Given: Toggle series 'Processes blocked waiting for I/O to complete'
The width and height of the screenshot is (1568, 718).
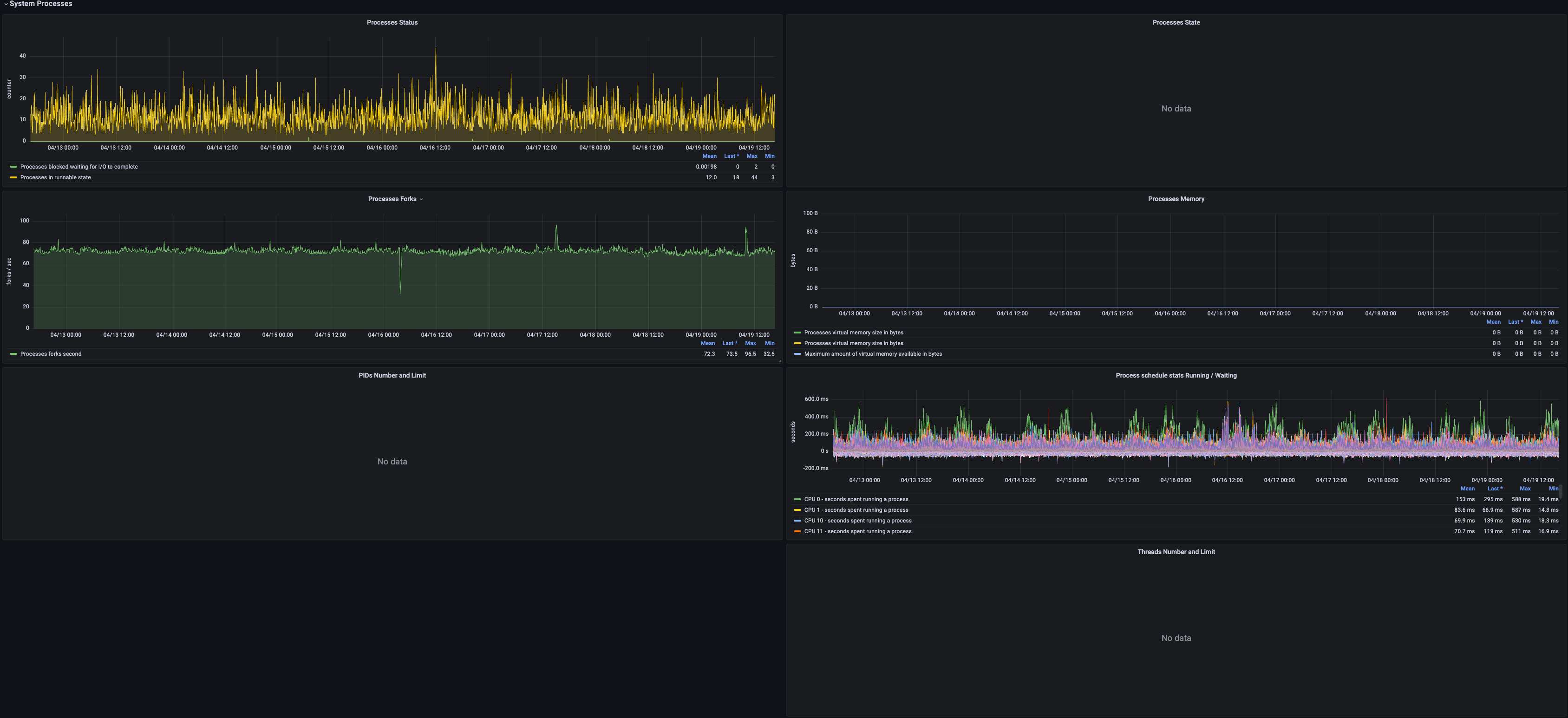Looking at the screenshot, I should [79, 167].
